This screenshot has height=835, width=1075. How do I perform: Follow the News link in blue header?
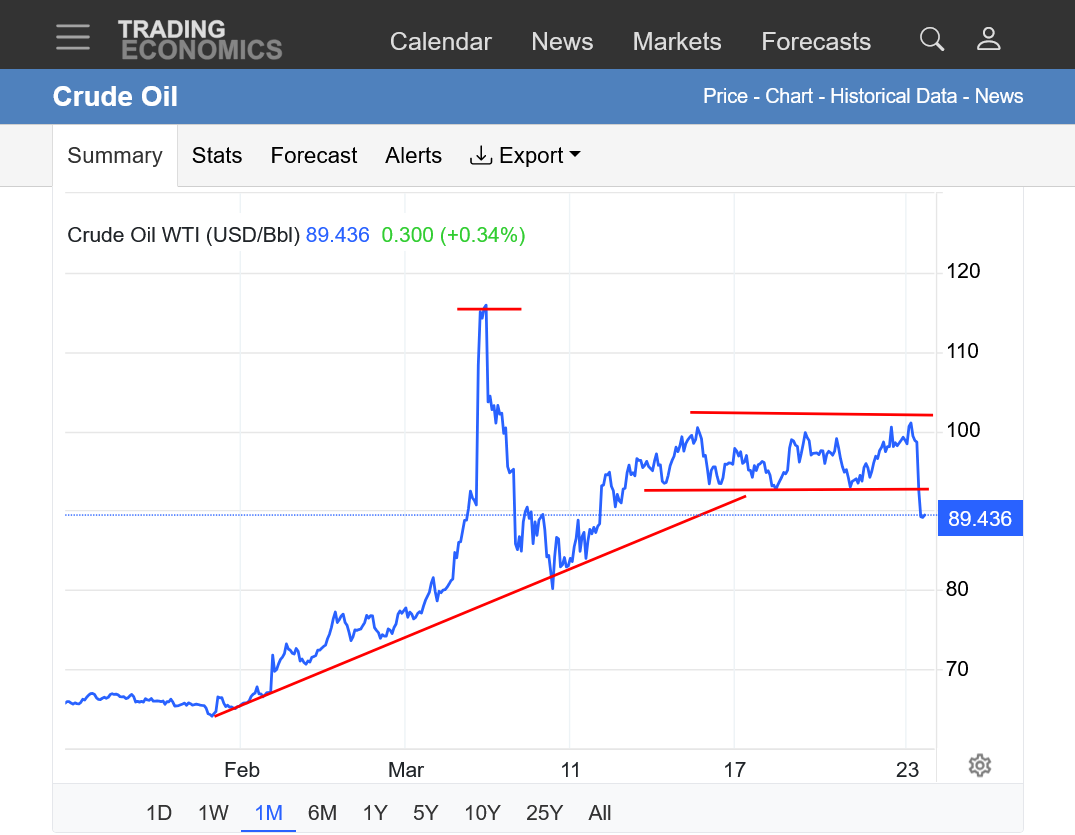tap(999, 96)
